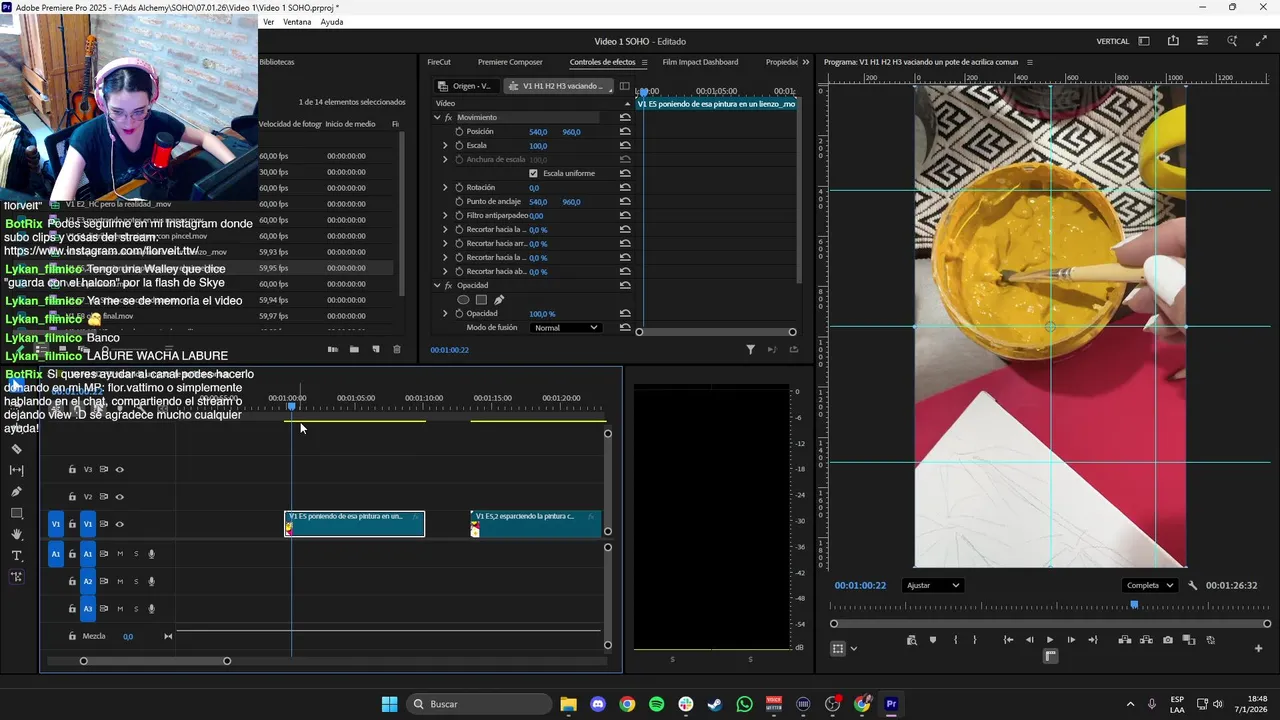Toggle V1 track output eye

point(119,524)
